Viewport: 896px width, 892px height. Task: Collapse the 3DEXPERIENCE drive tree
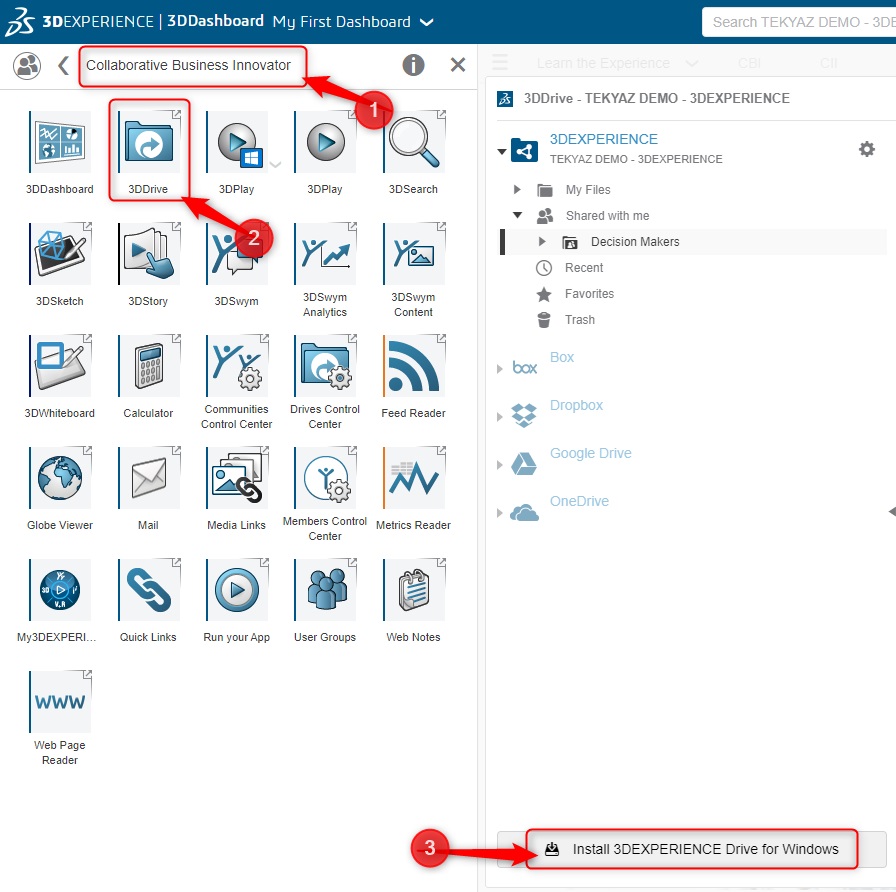click(502, 151)
